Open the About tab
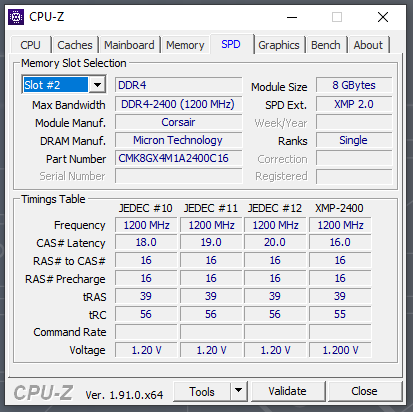Viewport: 413px width, 412px height. [x=368, y=45]
